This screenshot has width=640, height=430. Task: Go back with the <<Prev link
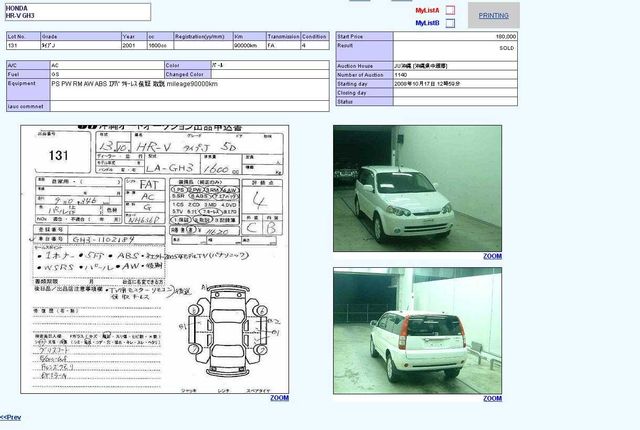pyautogui.click(x=11, y=417)
